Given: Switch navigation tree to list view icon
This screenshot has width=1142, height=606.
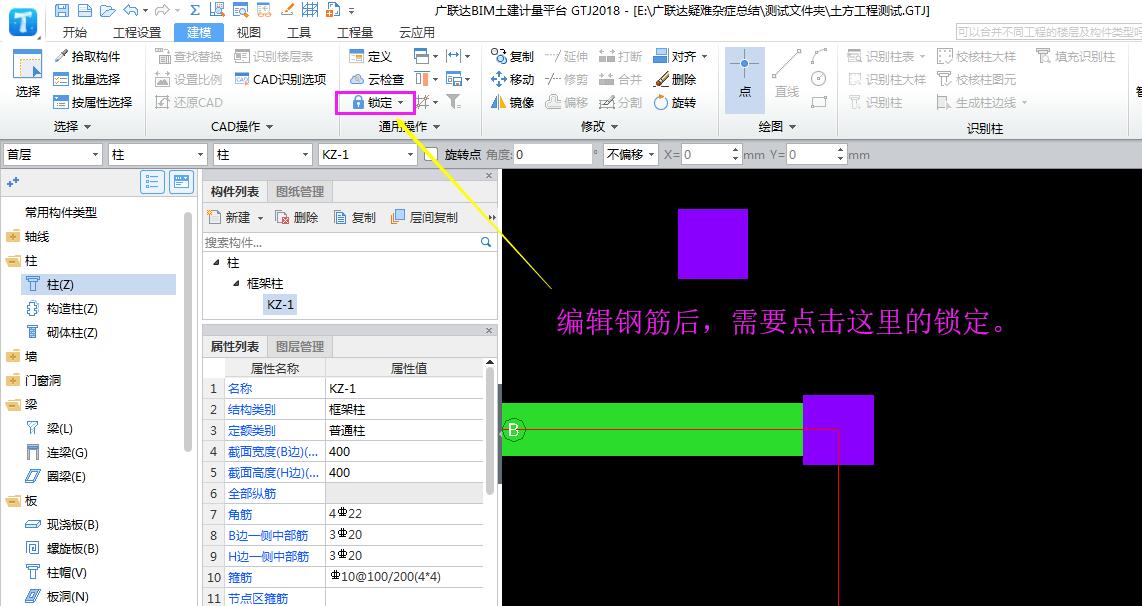Looking at the screenshot, I should click(152, 182).
